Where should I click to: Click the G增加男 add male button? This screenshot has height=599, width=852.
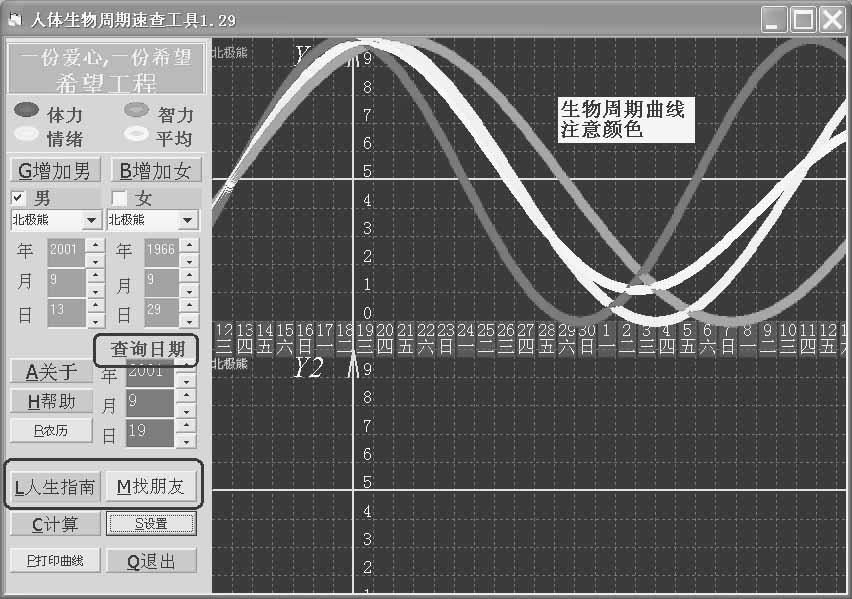[54, 169]
